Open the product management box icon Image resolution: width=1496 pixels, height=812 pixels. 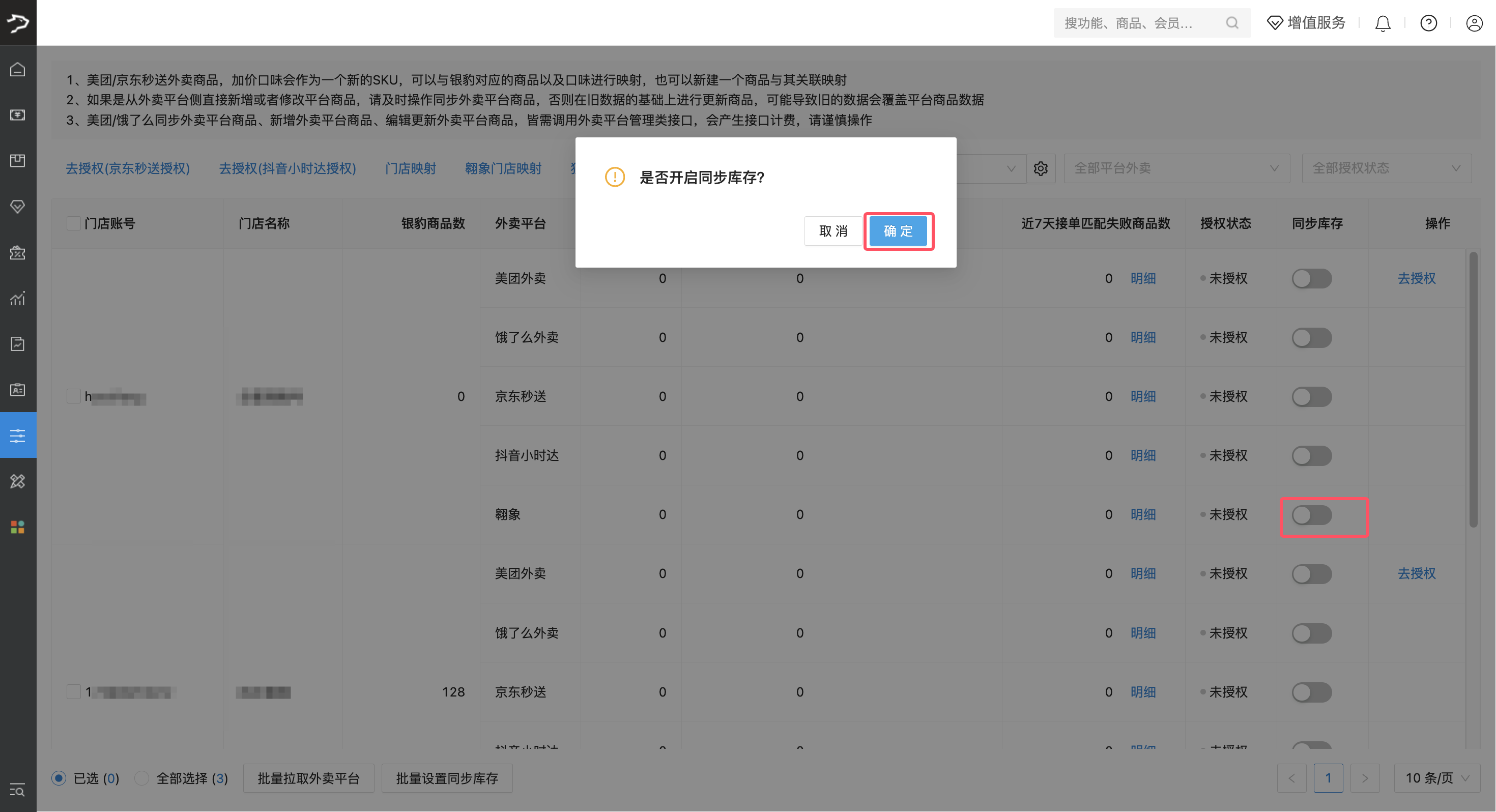coord(17,161)
